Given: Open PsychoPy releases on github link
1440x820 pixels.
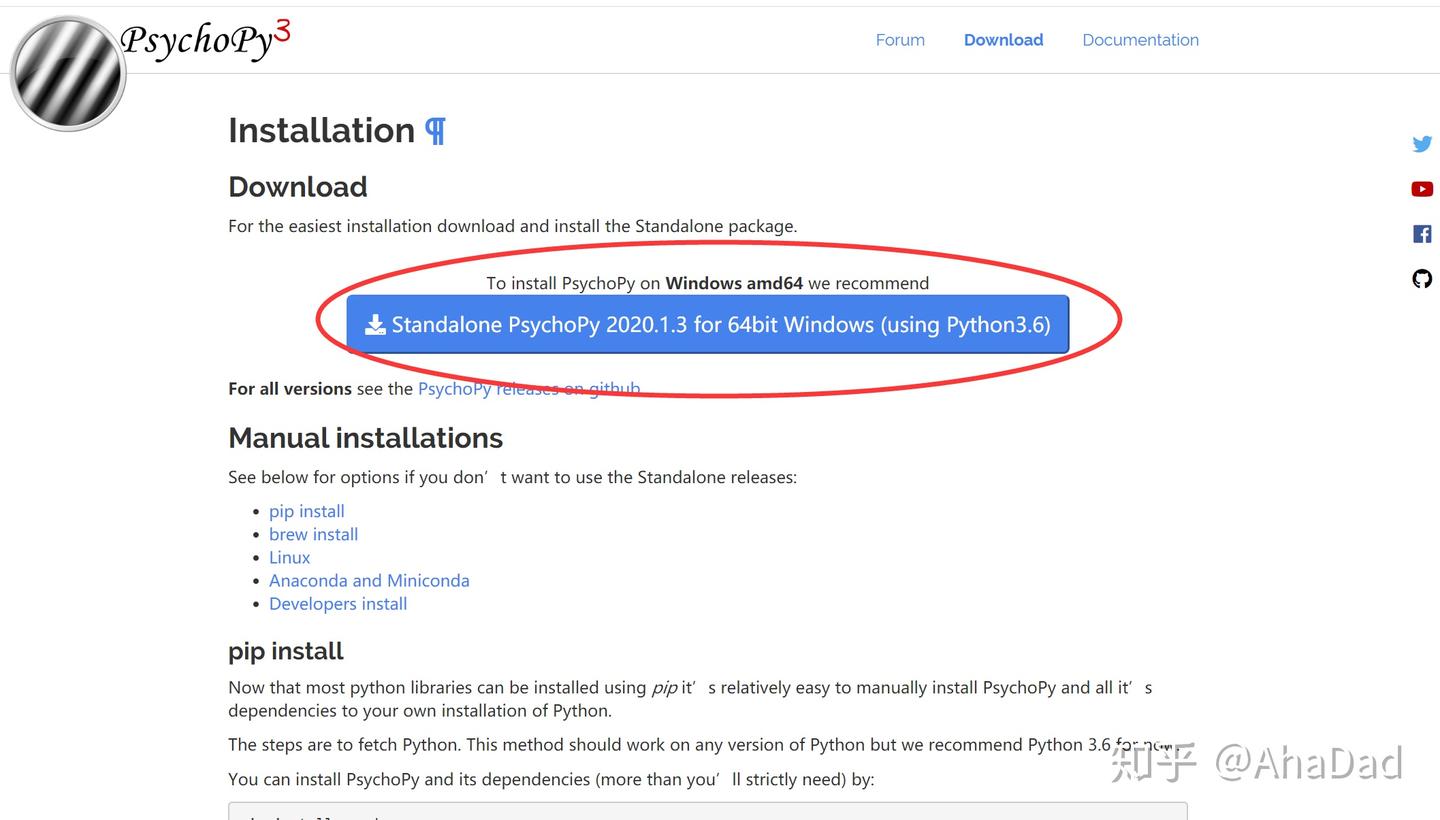Looking at the screenshot, I should click(528, 389).
